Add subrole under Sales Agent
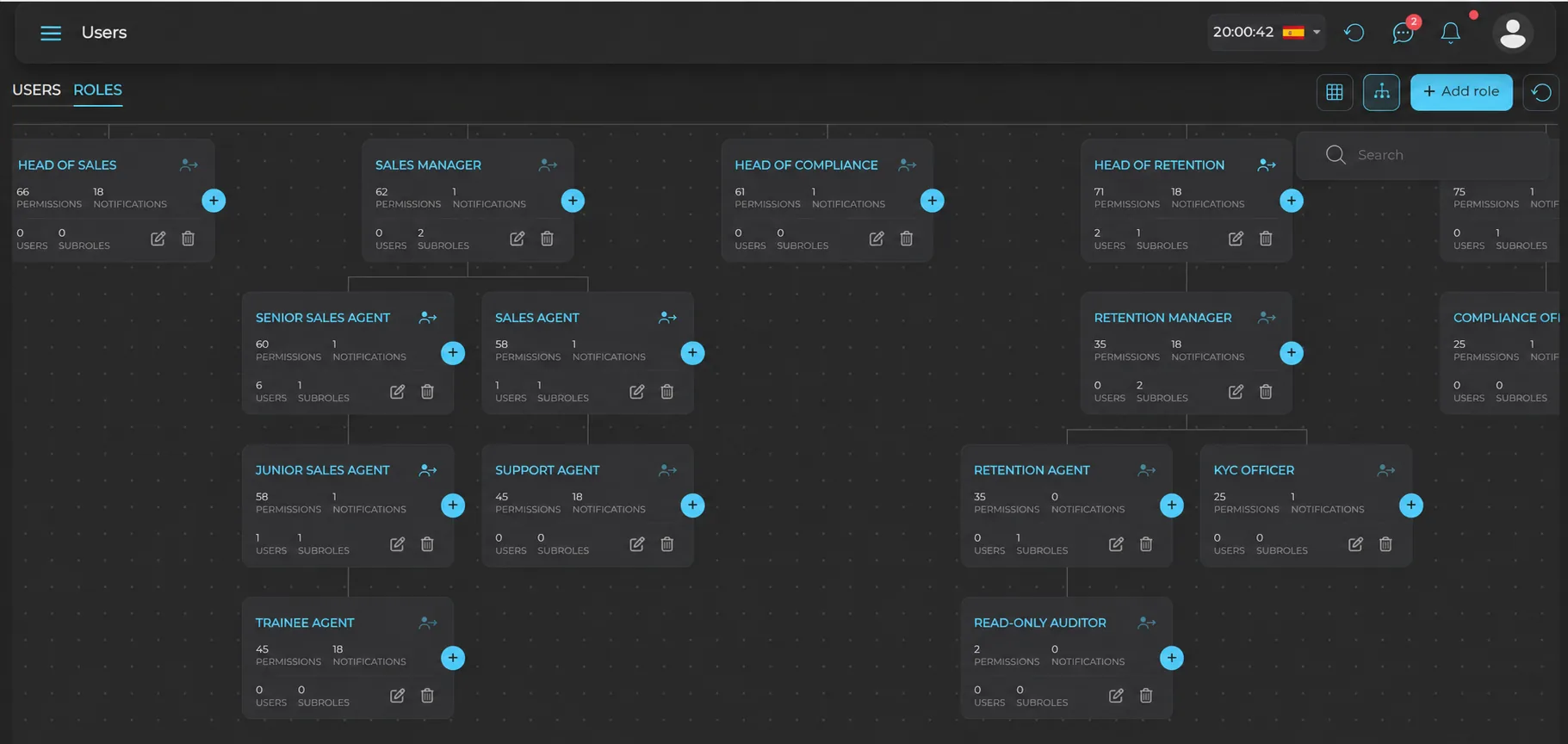This screenshot has width=1568, height=744. click(x=692, y=353)
